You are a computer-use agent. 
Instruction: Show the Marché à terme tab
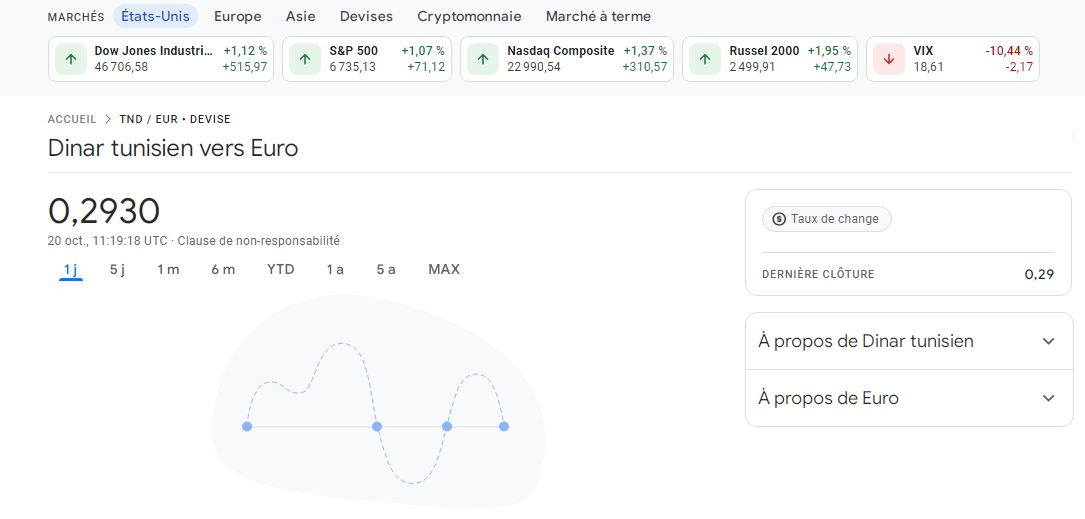pos(598,16)
